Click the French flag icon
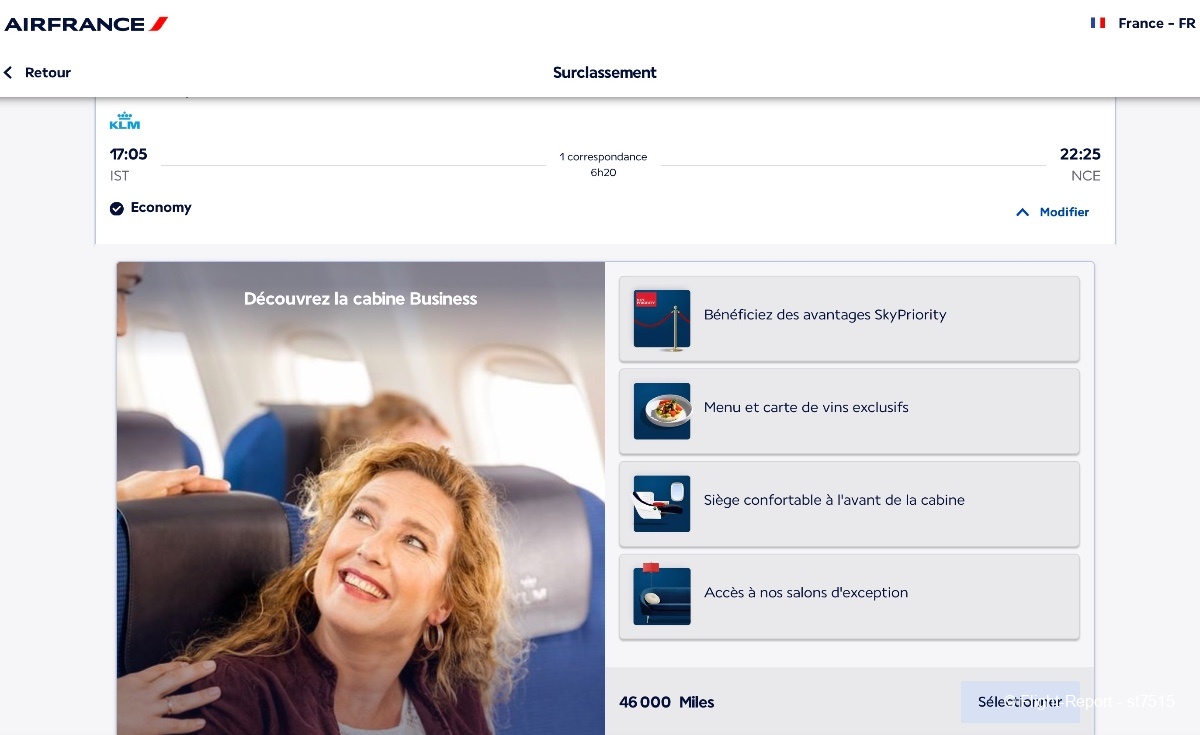 pyautogui.click(x=1098, y=23)
